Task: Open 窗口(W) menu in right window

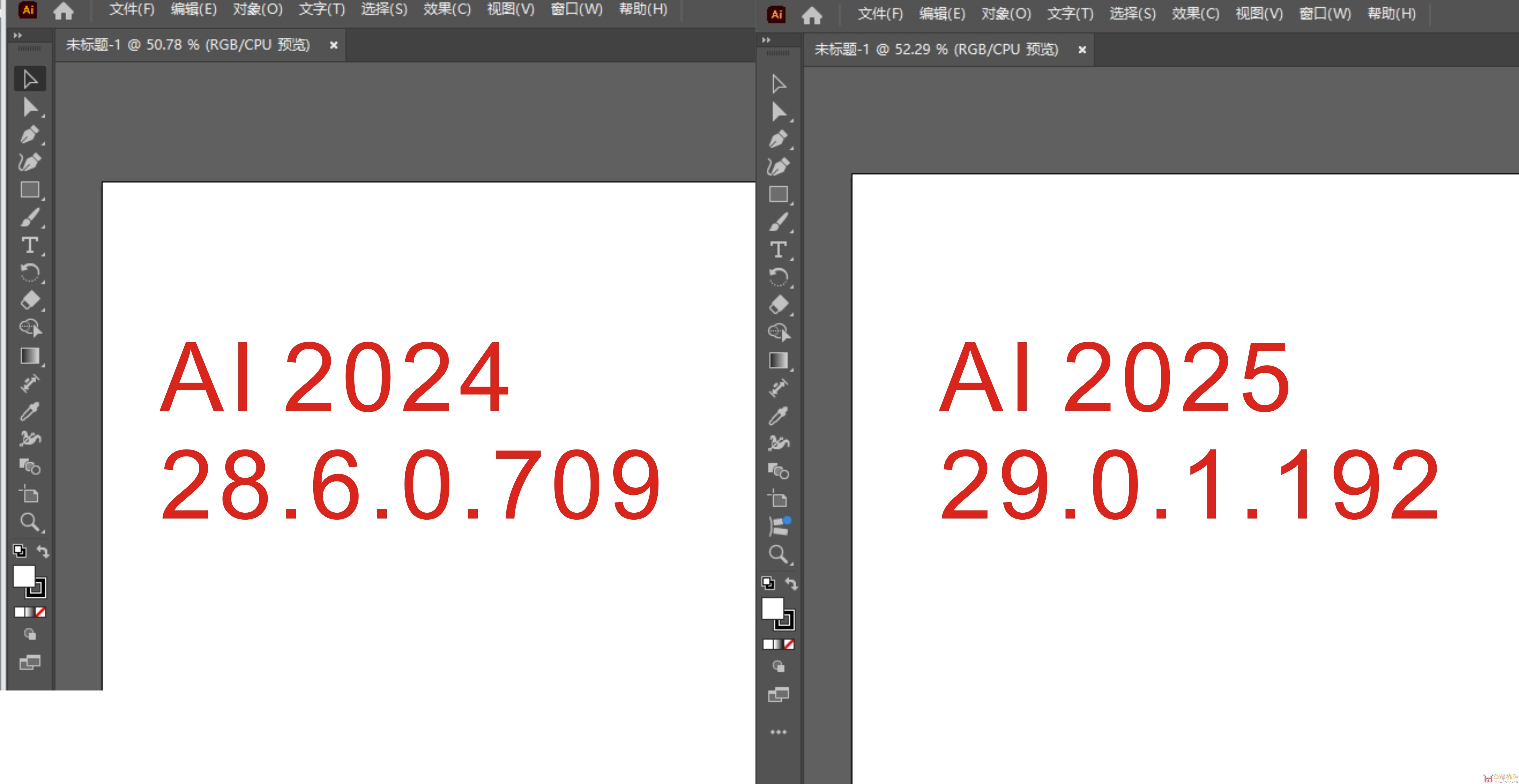Action: [x=1325, y=14]
